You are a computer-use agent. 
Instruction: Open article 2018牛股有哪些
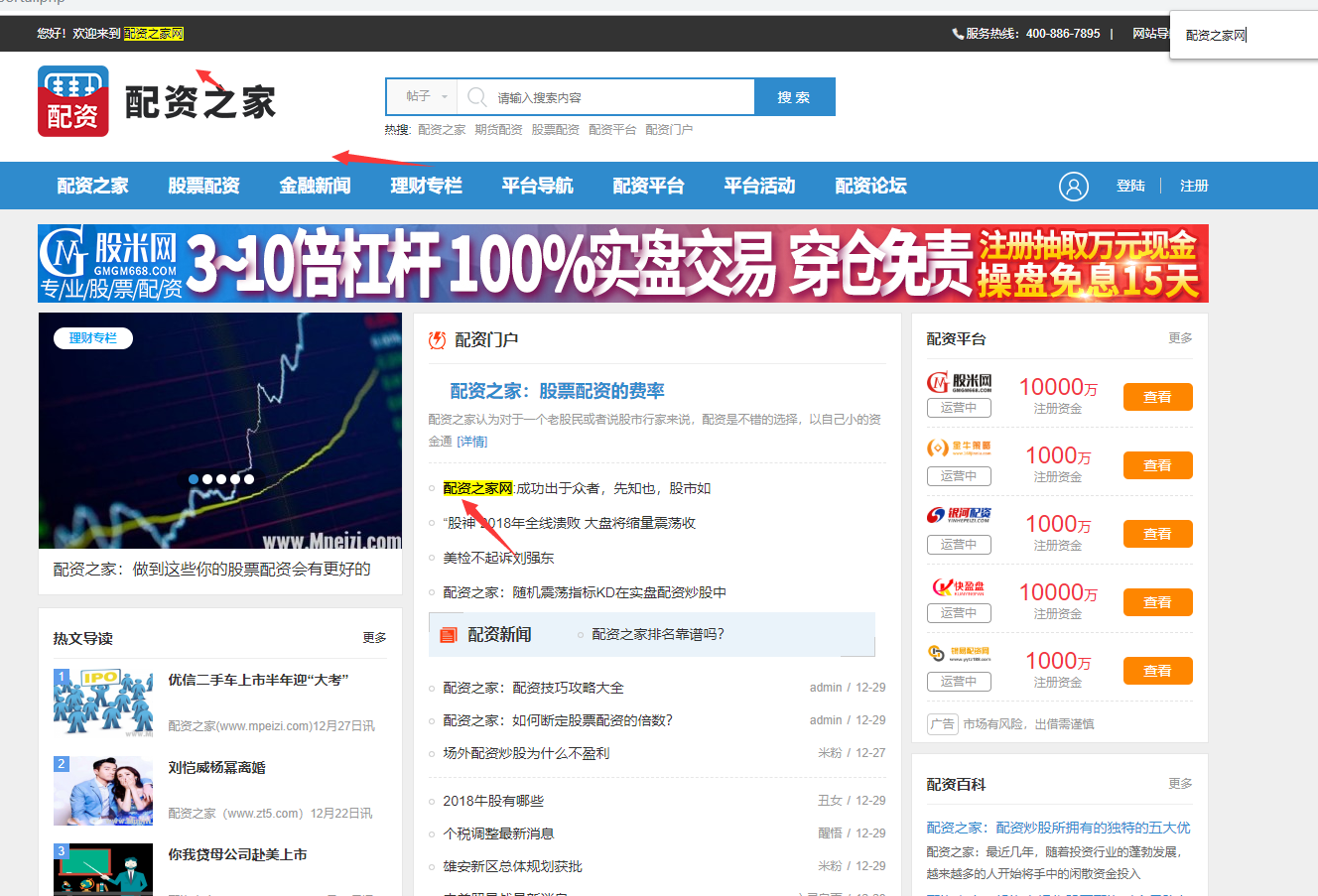coord(493,801)
